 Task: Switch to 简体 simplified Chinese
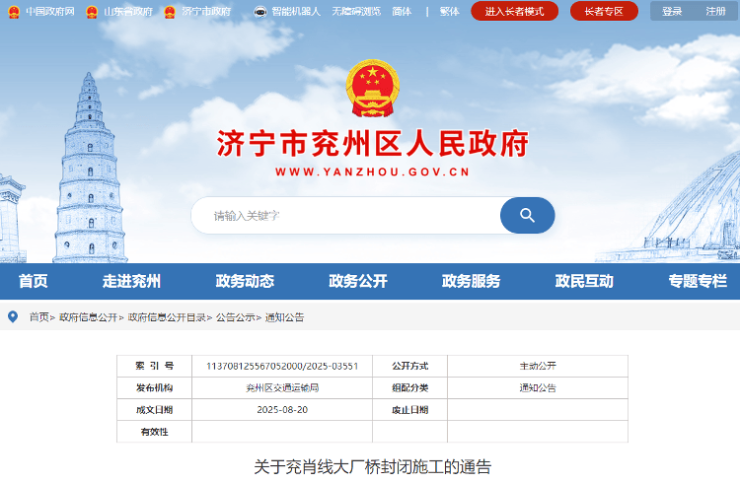(402, 12)
